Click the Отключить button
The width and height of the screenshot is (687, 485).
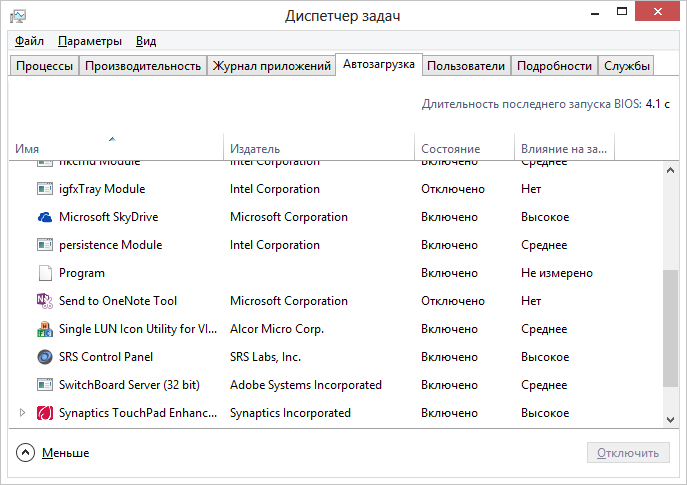point(628,453)
